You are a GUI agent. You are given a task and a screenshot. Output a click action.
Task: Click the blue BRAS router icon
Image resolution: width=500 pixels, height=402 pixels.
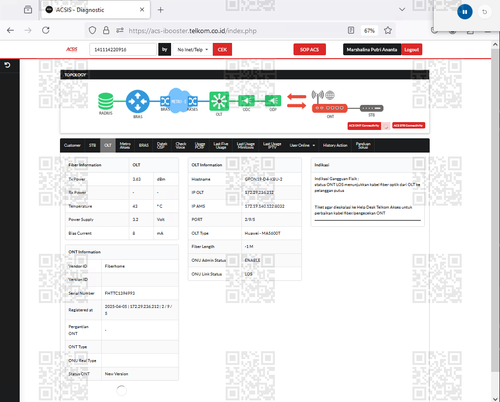click(x=137, y=101)
